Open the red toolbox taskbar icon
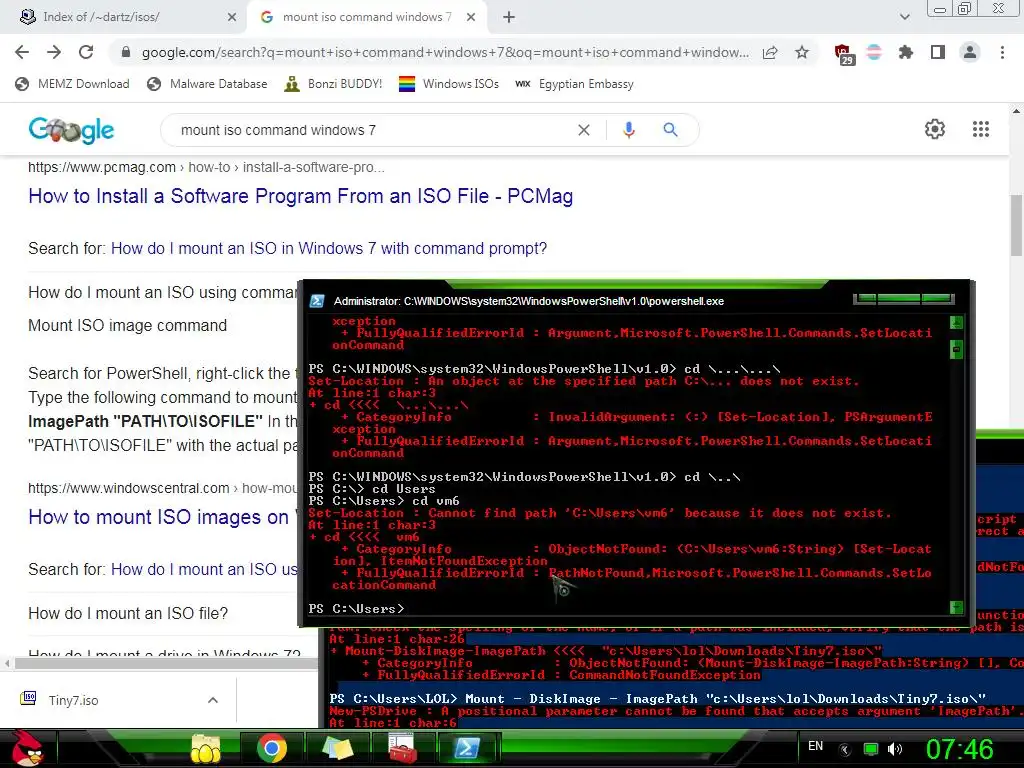 (x=402, y=748)
